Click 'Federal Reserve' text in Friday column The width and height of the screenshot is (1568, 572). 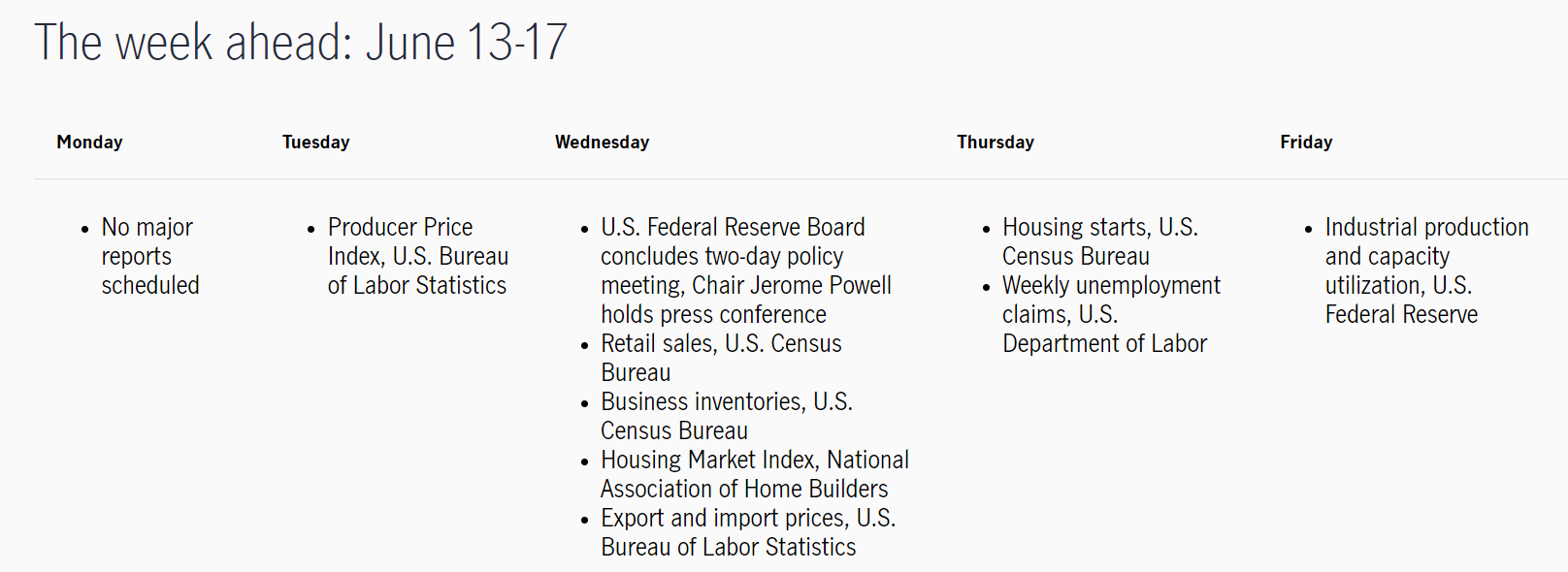(x=1401, y=314)
